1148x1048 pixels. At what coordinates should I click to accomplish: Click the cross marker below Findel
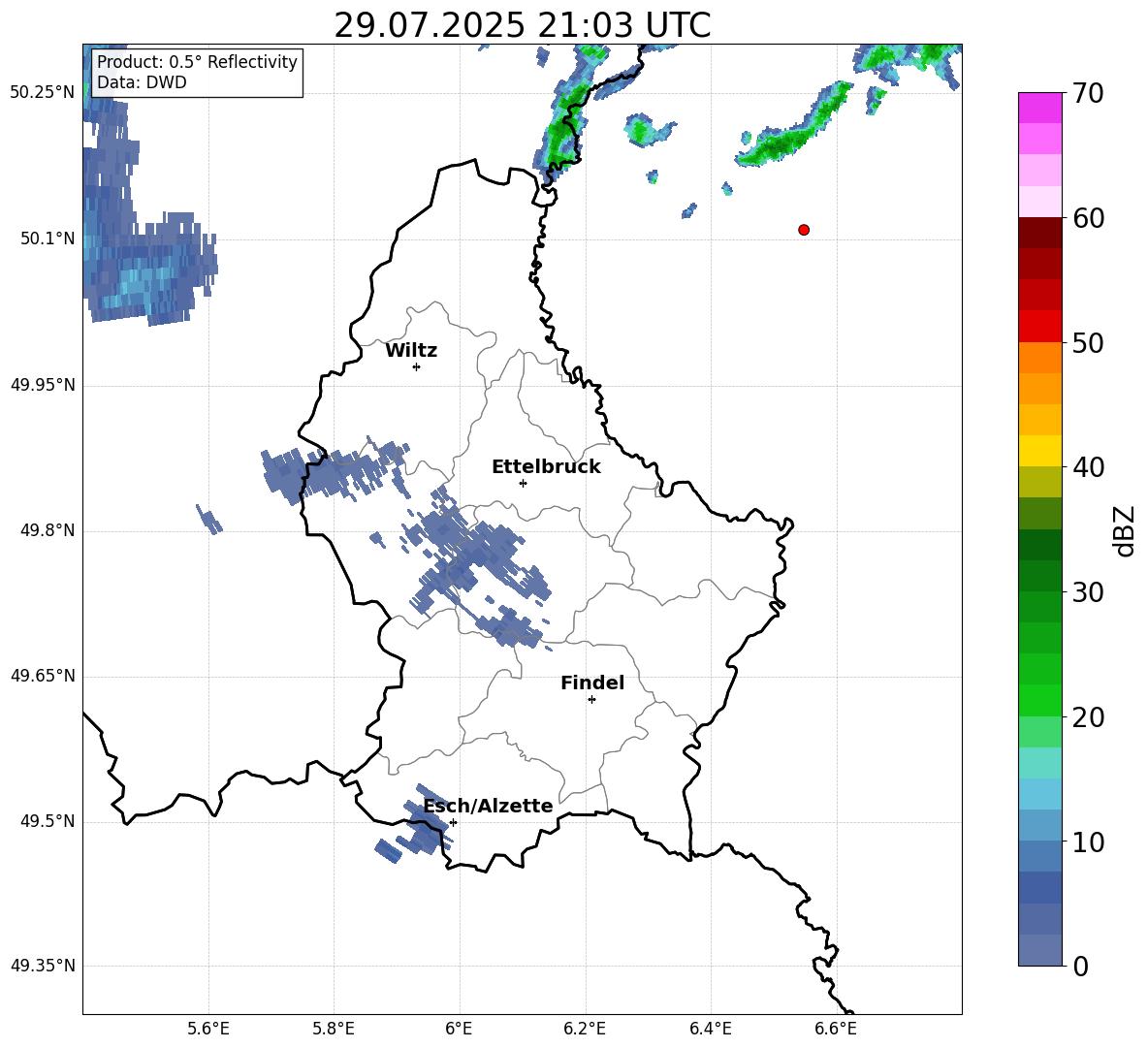click(x=591, y=700)
